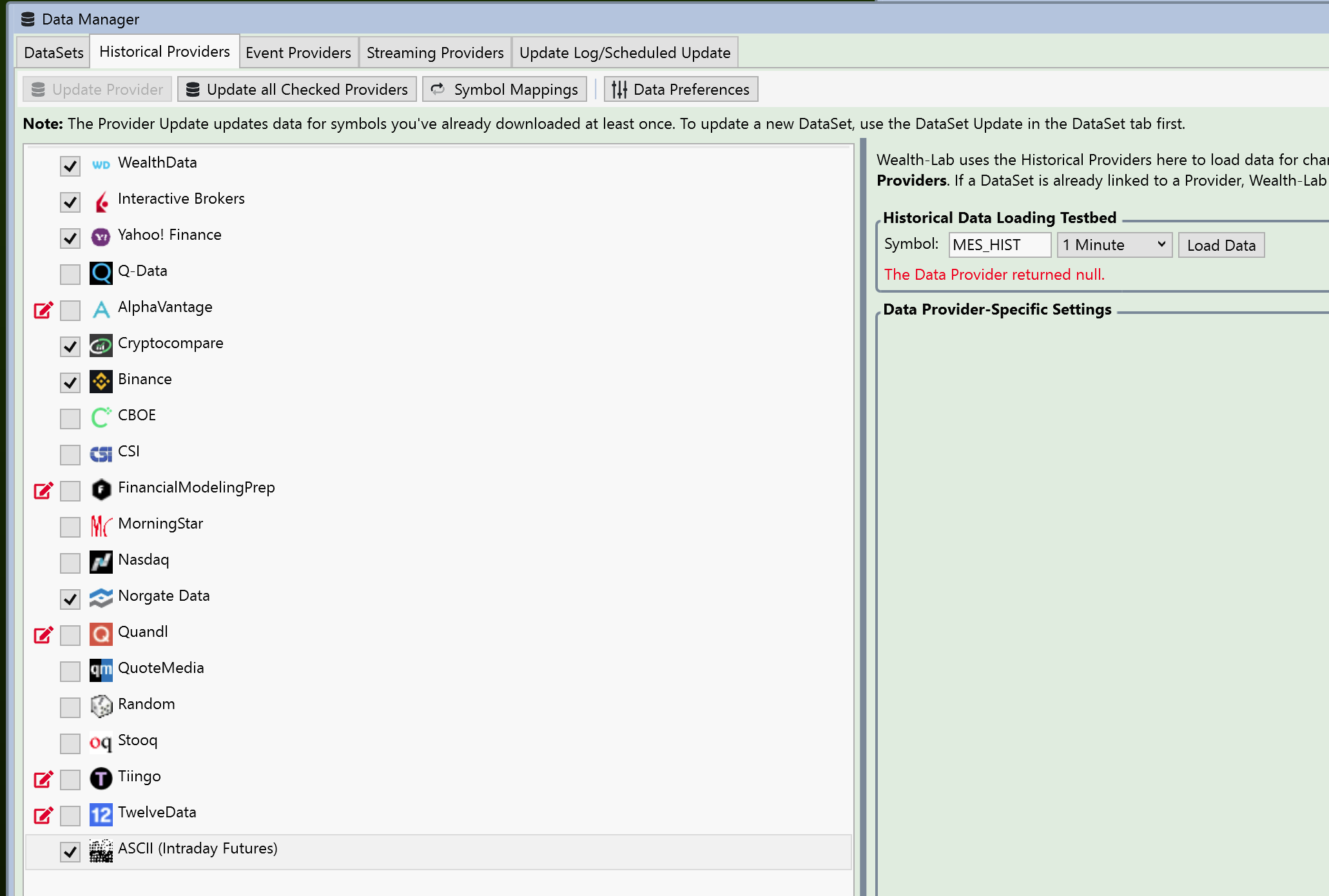
Task: Click the CSI logo icon
Action: pos(101,454)
